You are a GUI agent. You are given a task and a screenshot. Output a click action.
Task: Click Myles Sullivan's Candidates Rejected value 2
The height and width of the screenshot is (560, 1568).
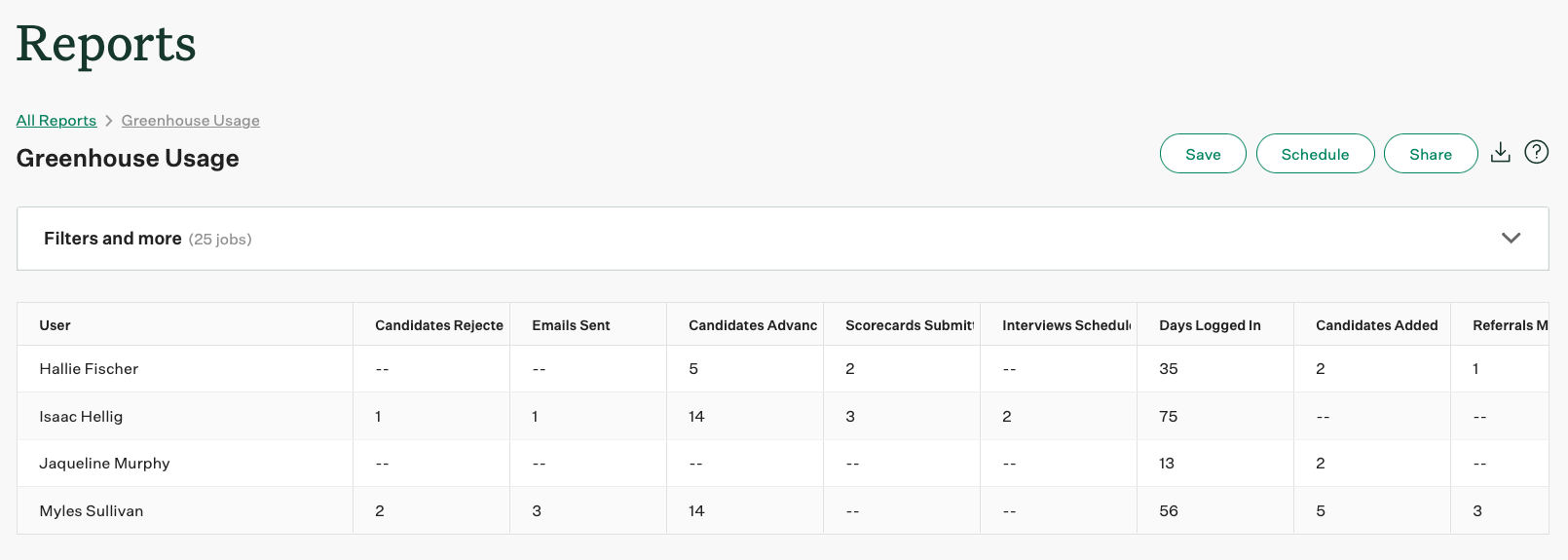pyautogui.click(x=380, y=511)
